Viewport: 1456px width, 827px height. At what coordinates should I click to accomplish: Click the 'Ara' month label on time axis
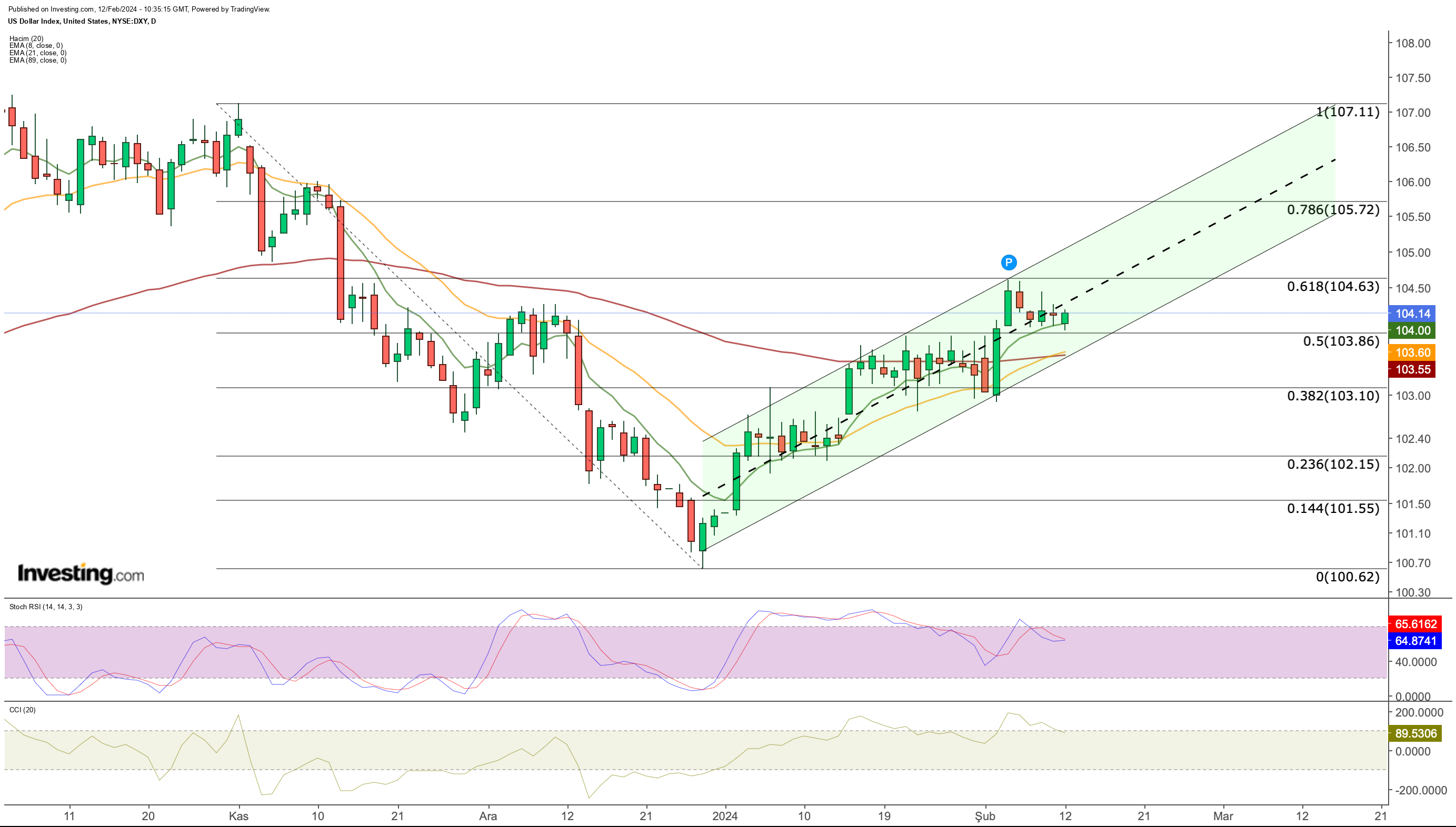pyautogui.click(x=488, y=817)
